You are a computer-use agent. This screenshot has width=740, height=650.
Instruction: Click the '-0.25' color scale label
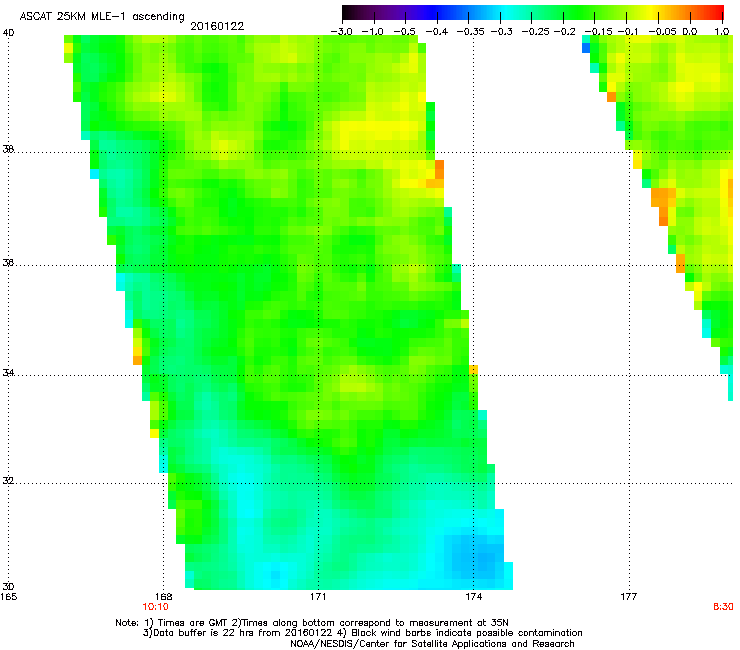pos(535,32)
